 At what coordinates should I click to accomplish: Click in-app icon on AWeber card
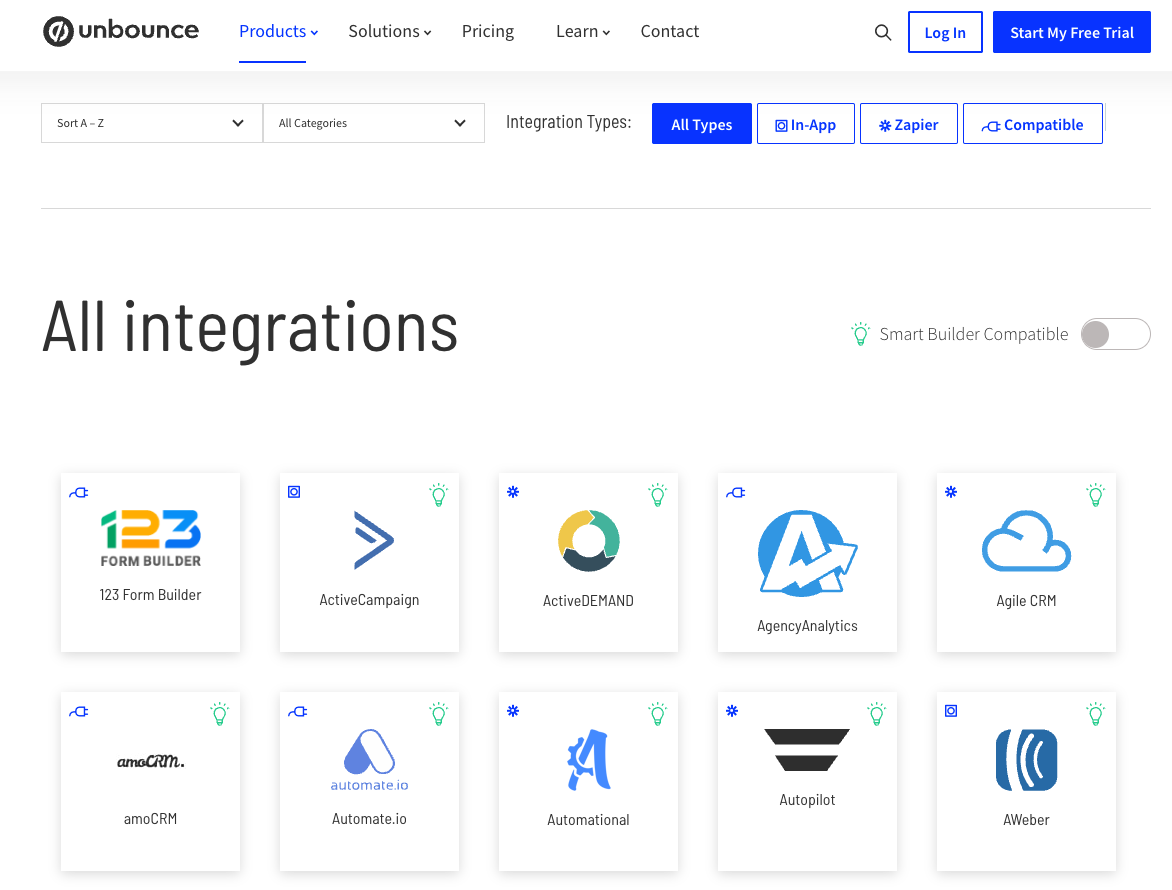coord(951,711)
